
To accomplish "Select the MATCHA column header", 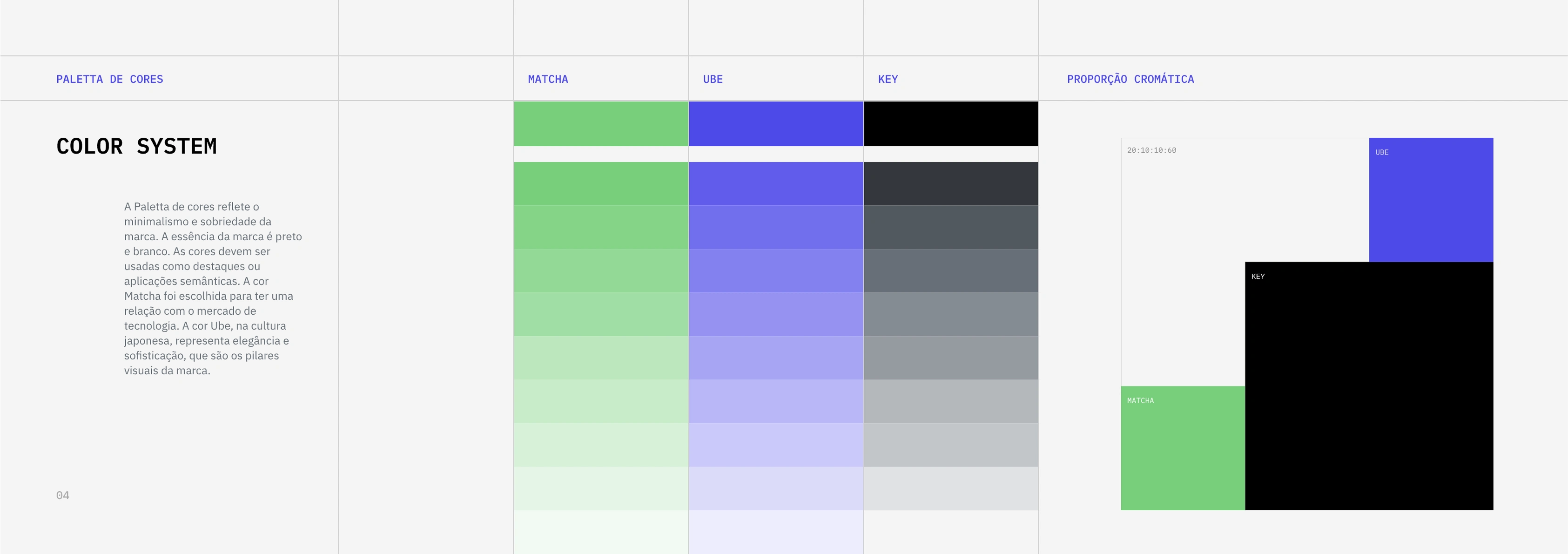I will point(548,79).
